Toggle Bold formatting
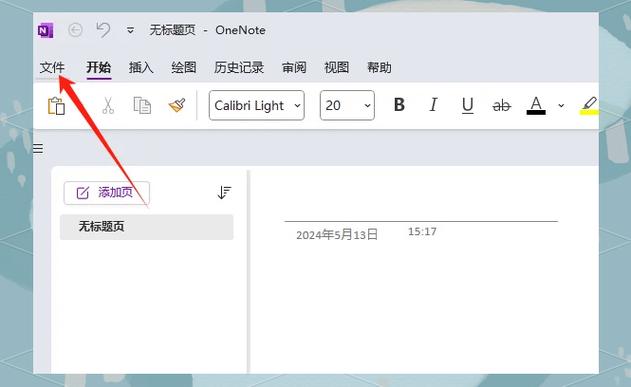 [399, 105]
